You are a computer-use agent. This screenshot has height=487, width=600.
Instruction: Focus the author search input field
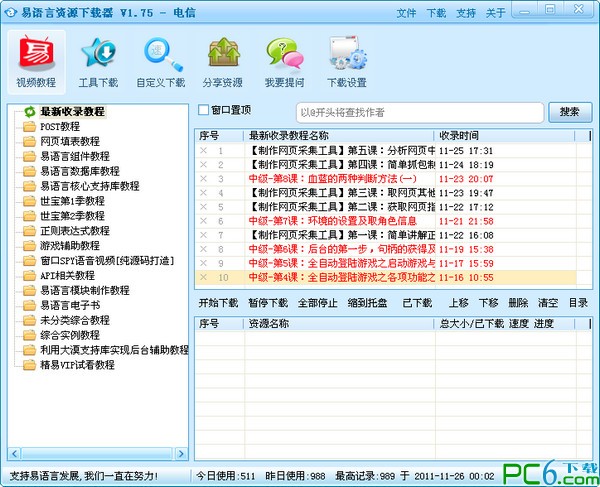(x=420, y=112)
